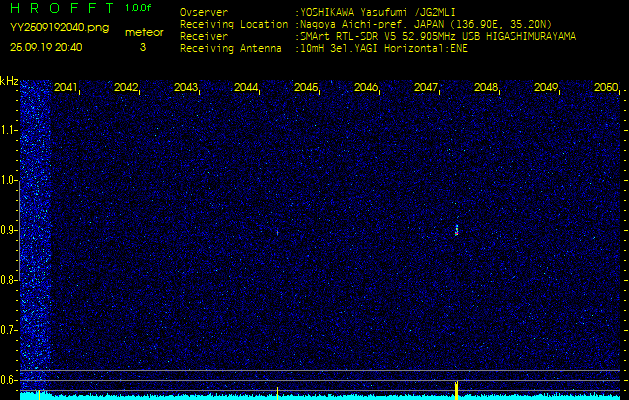Viewport: 629px width, 400px height.
Task: Click the 0.9 kHz frequency axis label
Action: 9,230
